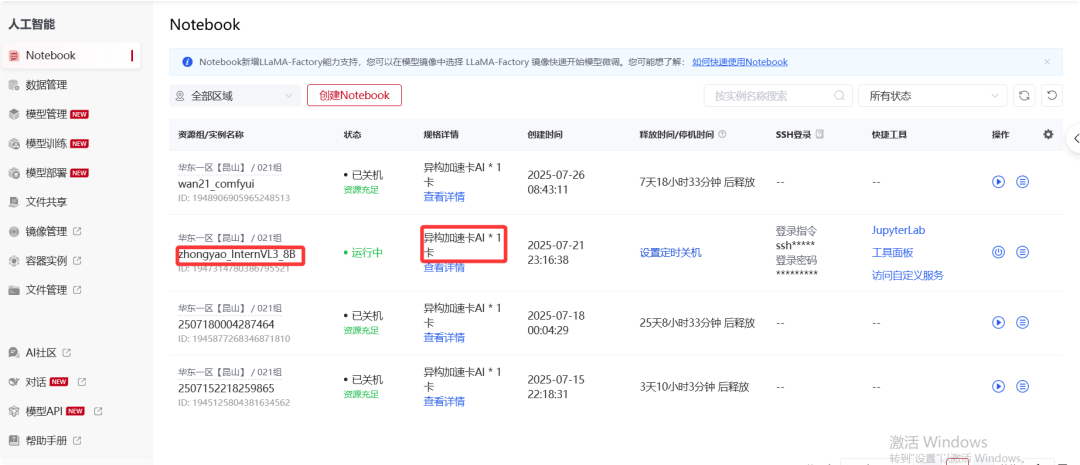The height and width of the screenshot is (465, 1080).
Task: Click the 模型部署 sidebar icon
Action: click(14, 173)
